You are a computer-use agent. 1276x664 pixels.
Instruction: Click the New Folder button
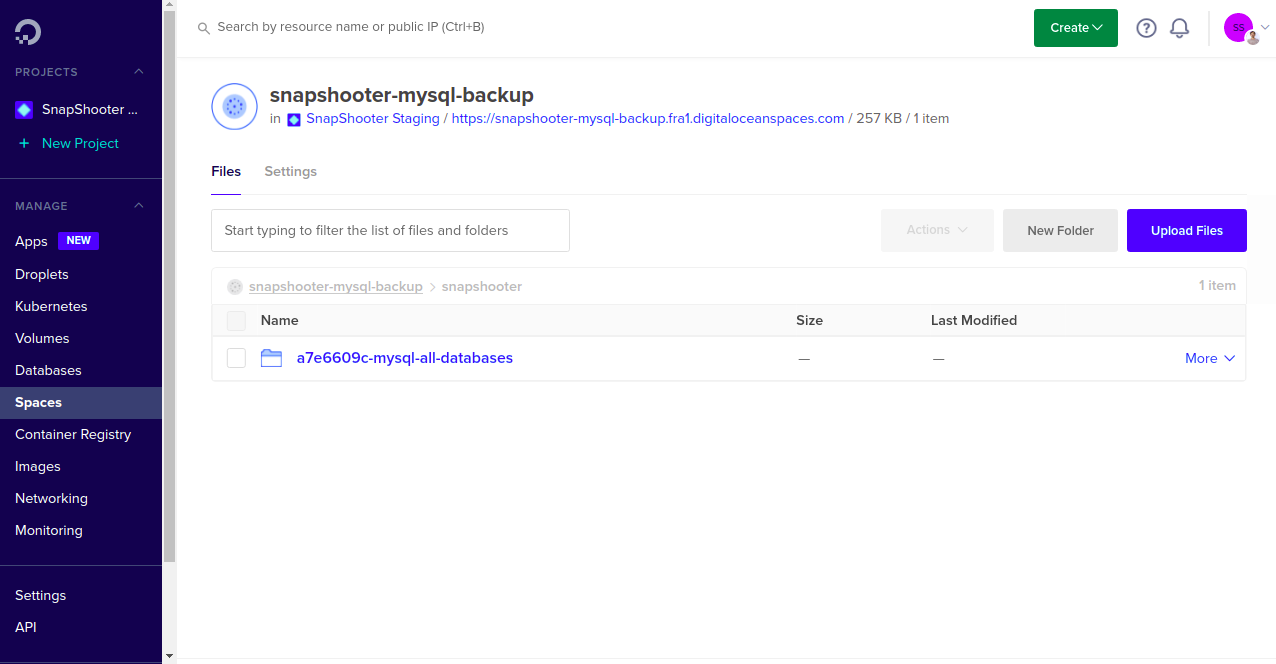[x=1060, y=230]
